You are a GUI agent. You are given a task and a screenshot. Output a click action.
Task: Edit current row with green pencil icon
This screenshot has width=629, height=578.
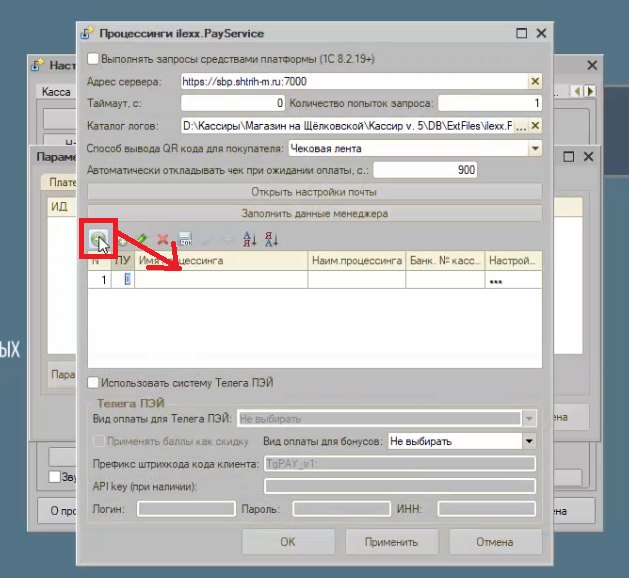click(x=142, y=239)
